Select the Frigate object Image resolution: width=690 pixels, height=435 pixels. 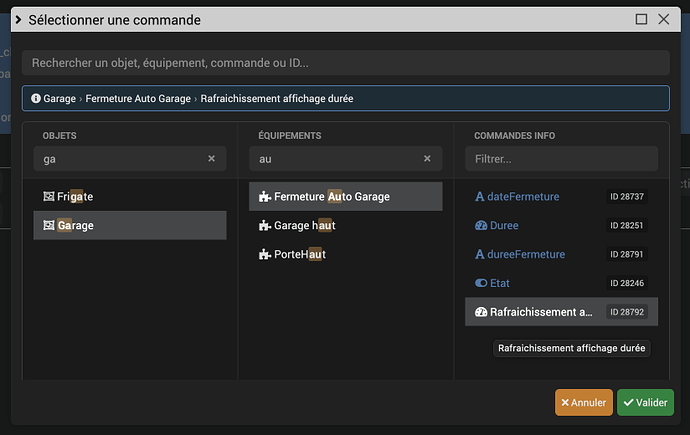[x=130, y=197]
